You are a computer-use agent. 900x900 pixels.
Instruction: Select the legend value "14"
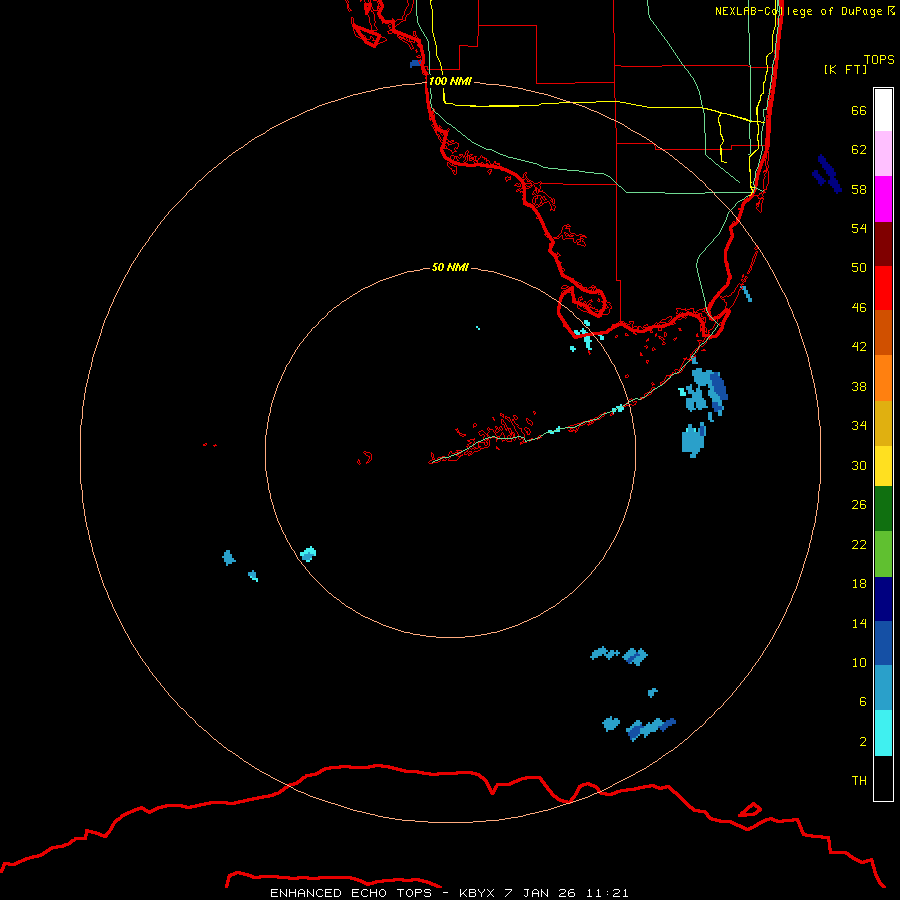tap(859, 623)
